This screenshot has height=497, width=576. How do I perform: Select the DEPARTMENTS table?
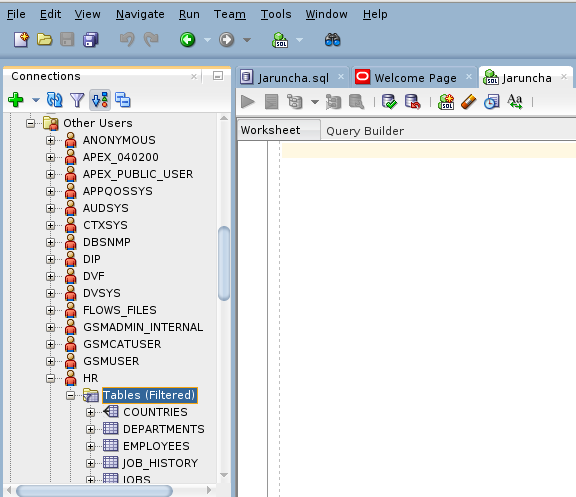(163, 429)
